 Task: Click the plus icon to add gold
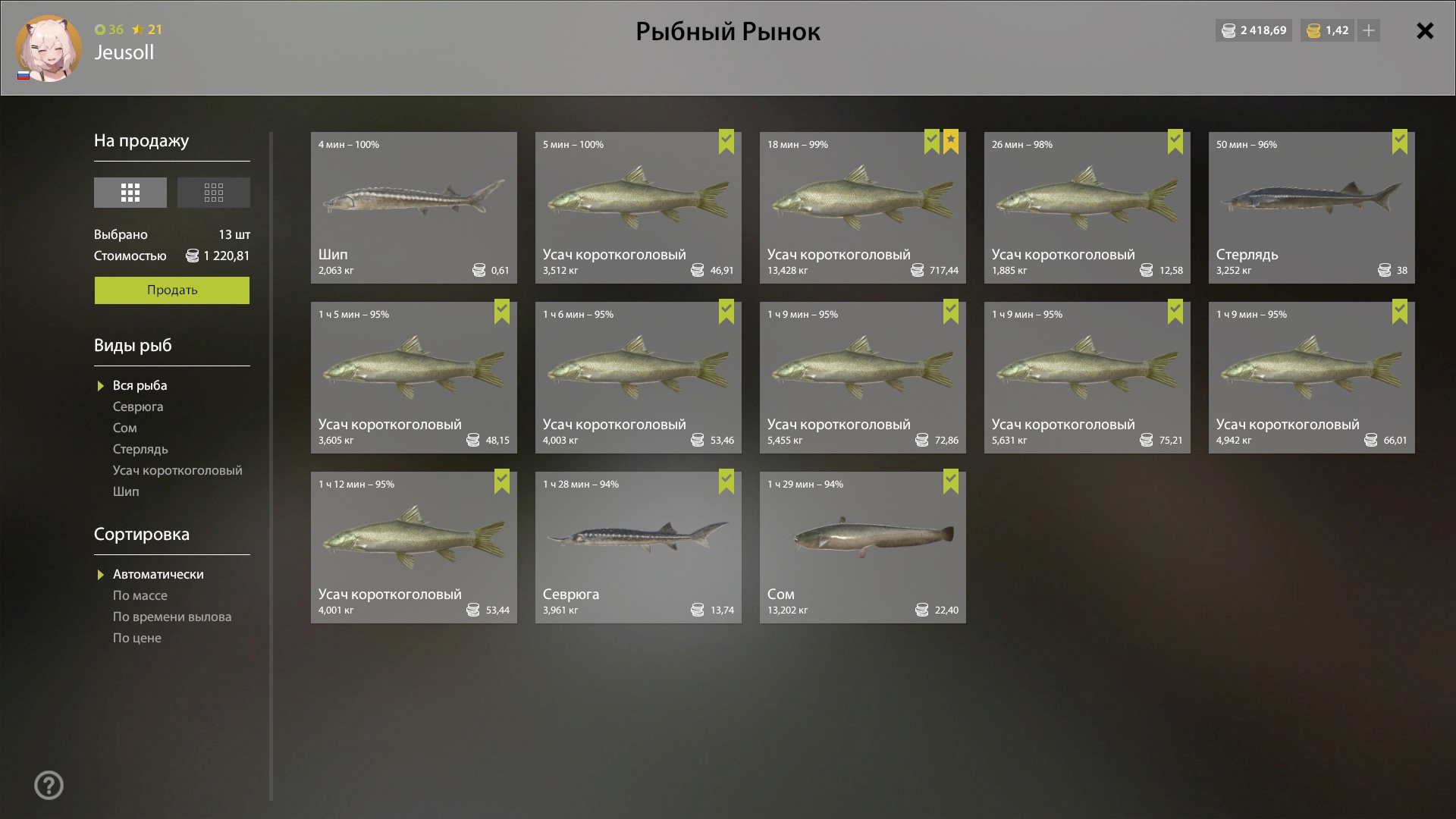1369,30
